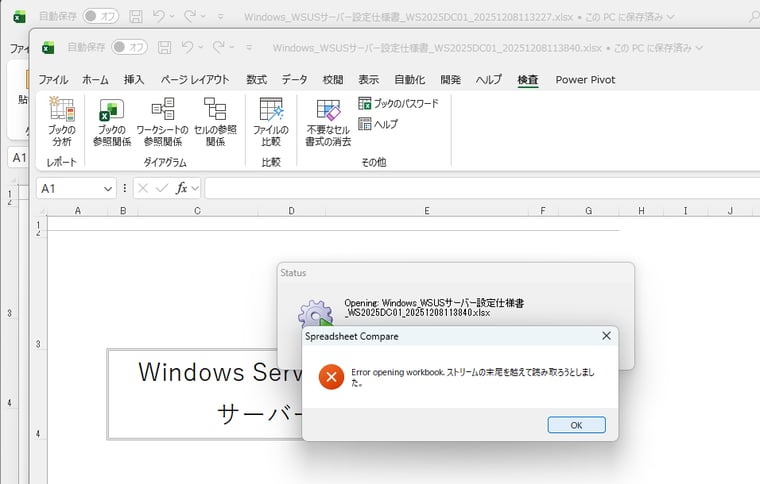Toggle AutoSave (自動保存) in back window
Screen dimensions: 760x484
point(100,16)
